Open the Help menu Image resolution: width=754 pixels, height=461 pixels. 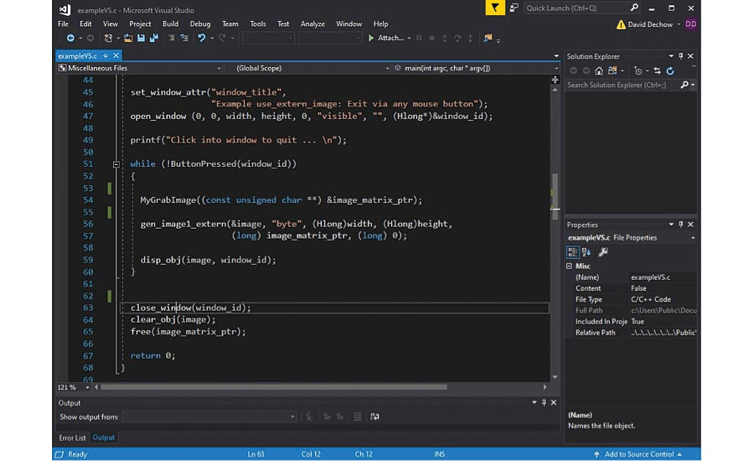pyautogui.click(x=380, y=24)
